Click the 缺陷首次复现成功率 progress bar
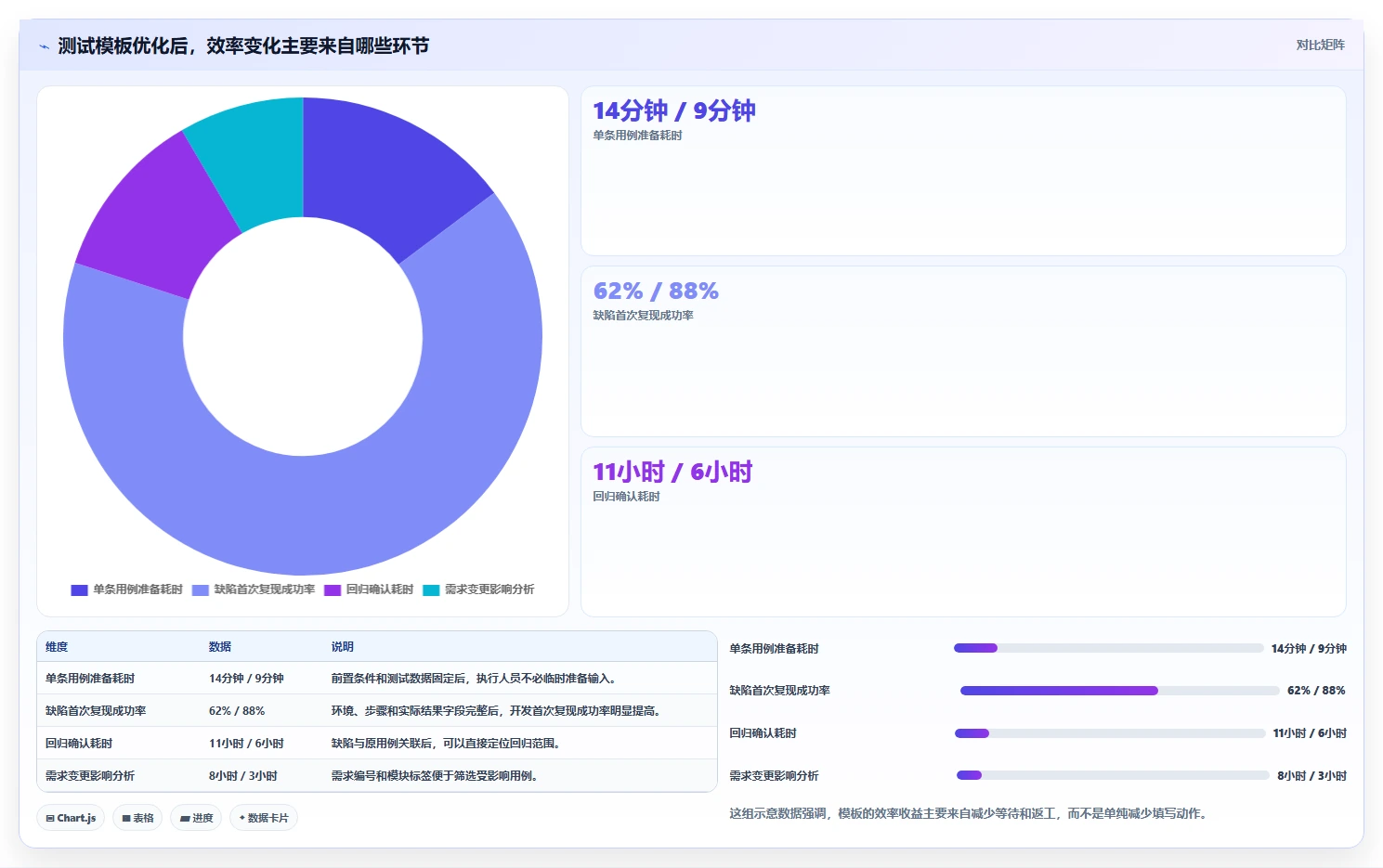The width and height of the screenshot is (1383, 868). (1120, 691)
